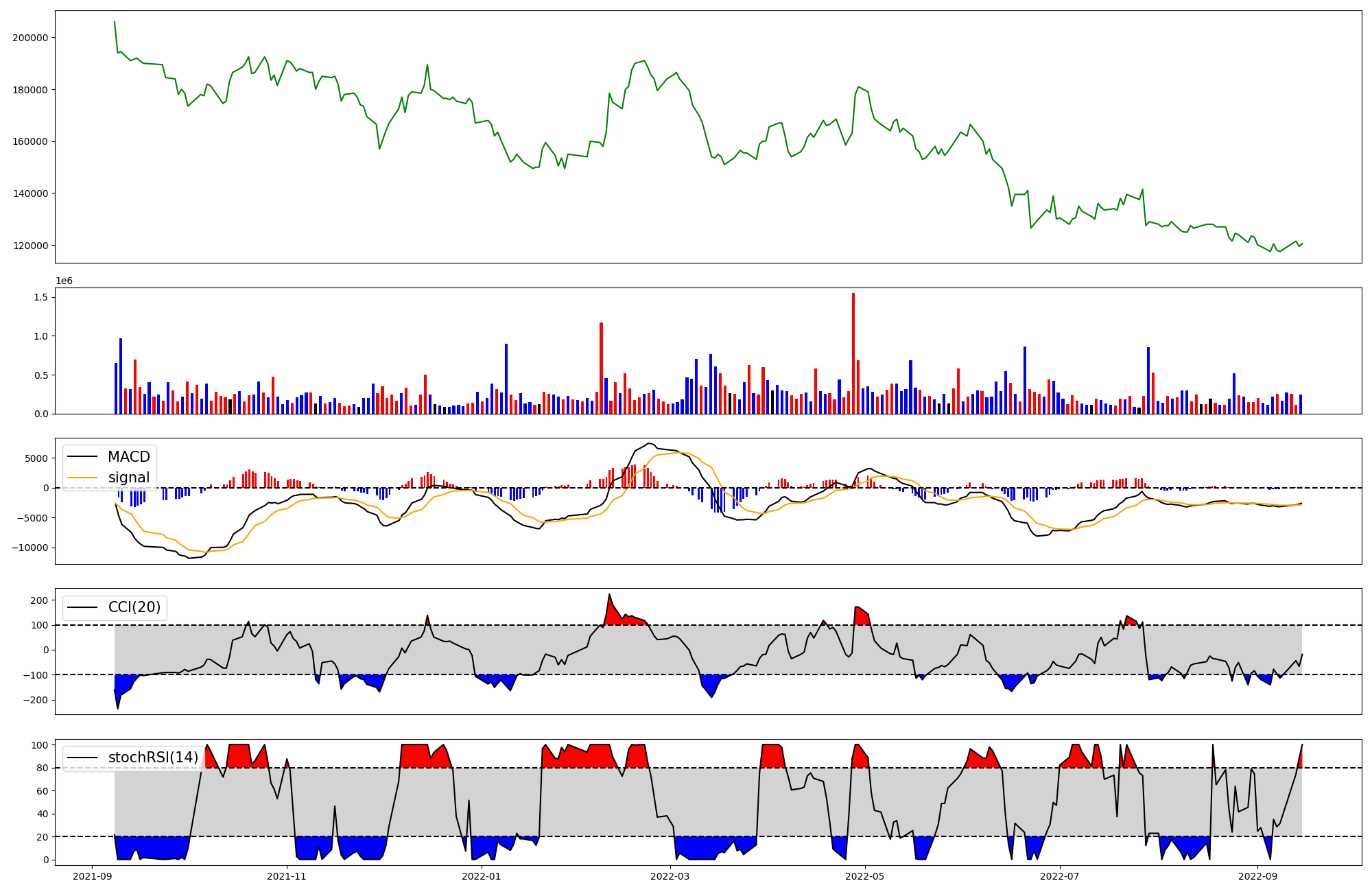This screenshot has width=1372, height=892.
Task: Click the highest red CCI peak
Action: coord(609,597)
